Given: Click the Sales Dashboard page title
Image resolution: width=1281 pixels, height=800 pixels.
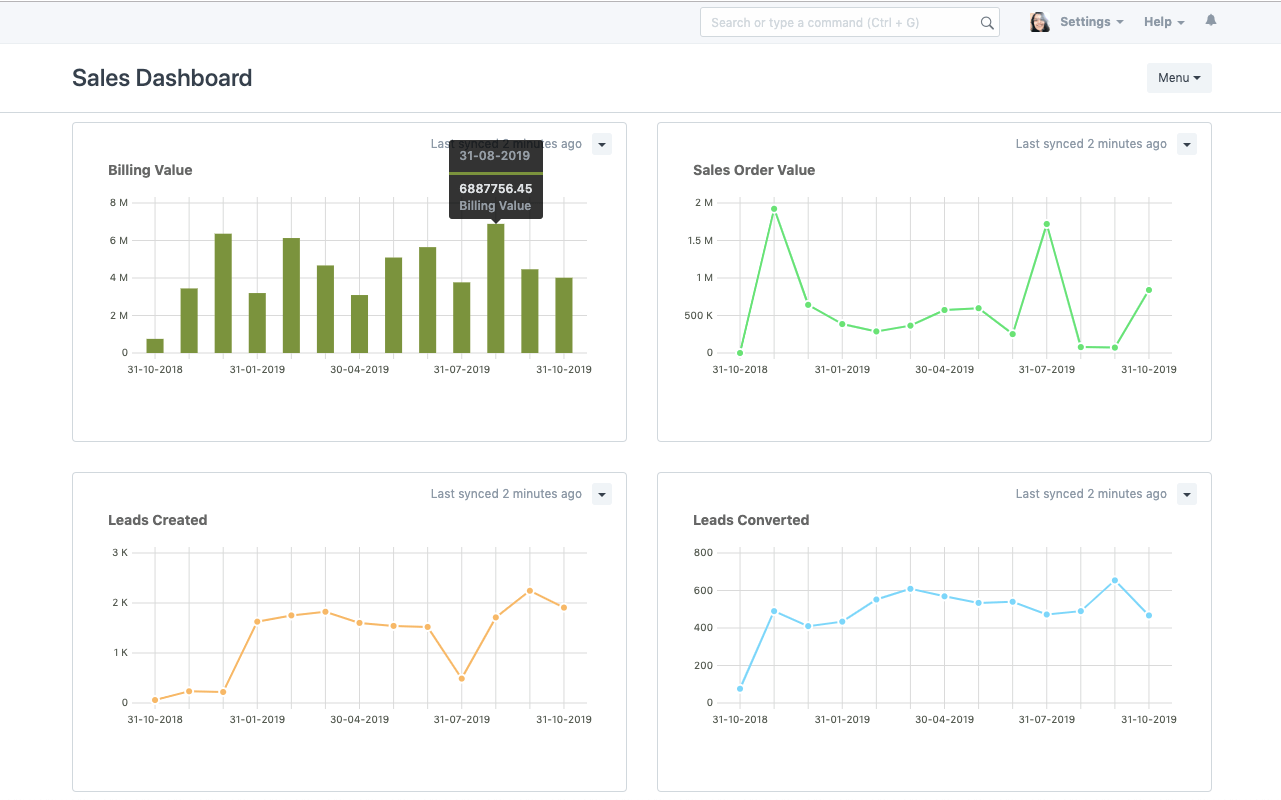Looking at the screenshot, I should point(162,78).
